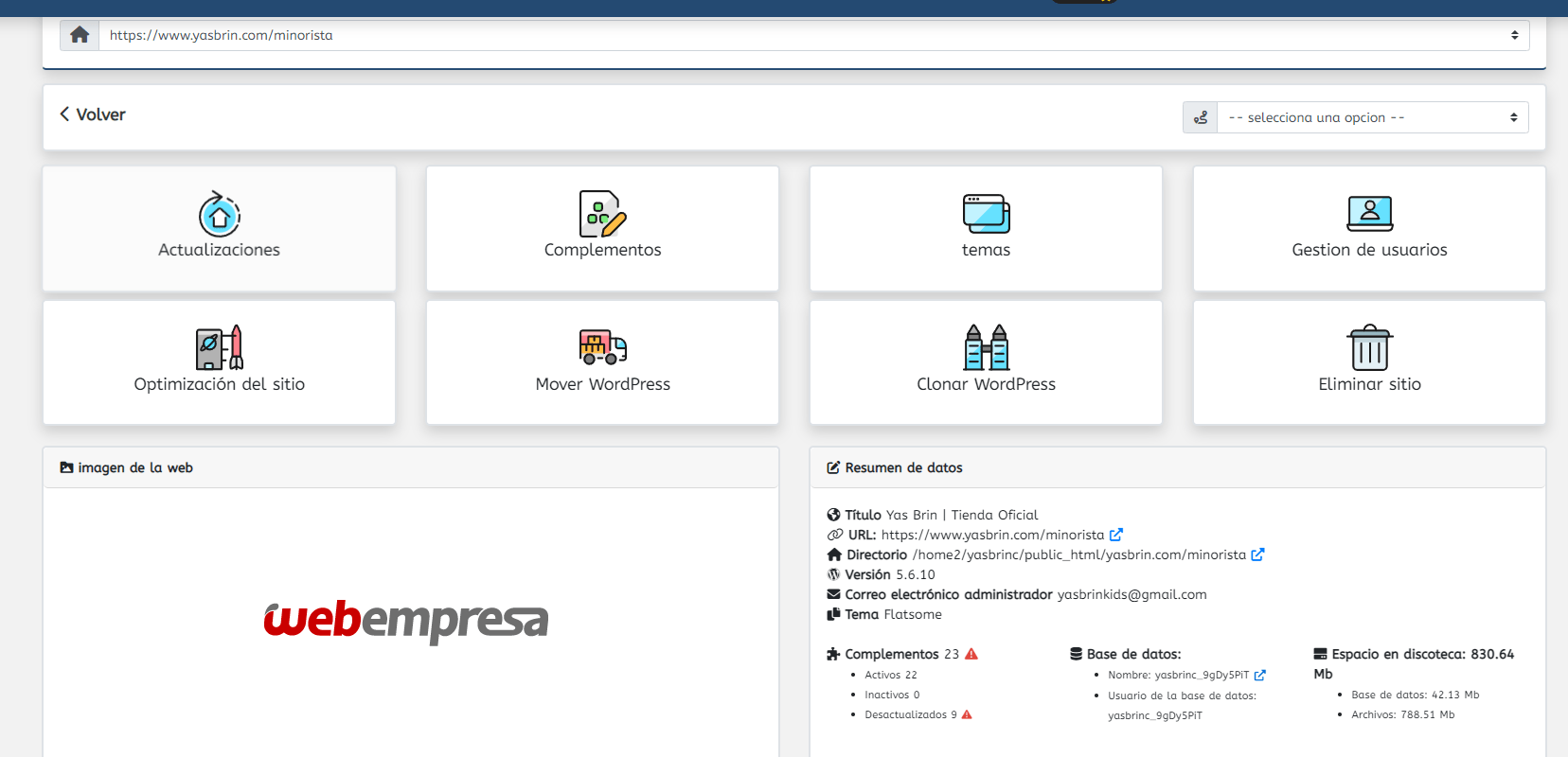Click the version number 5.6.10

[916, 574]
